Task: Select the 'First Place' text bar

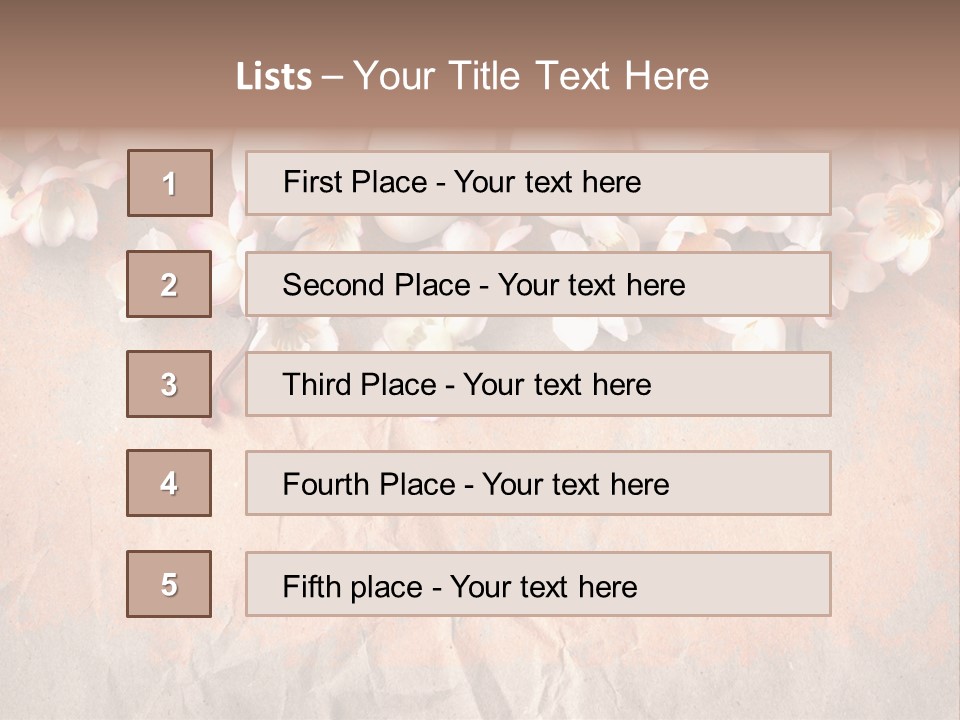Action: coord(538,183)
